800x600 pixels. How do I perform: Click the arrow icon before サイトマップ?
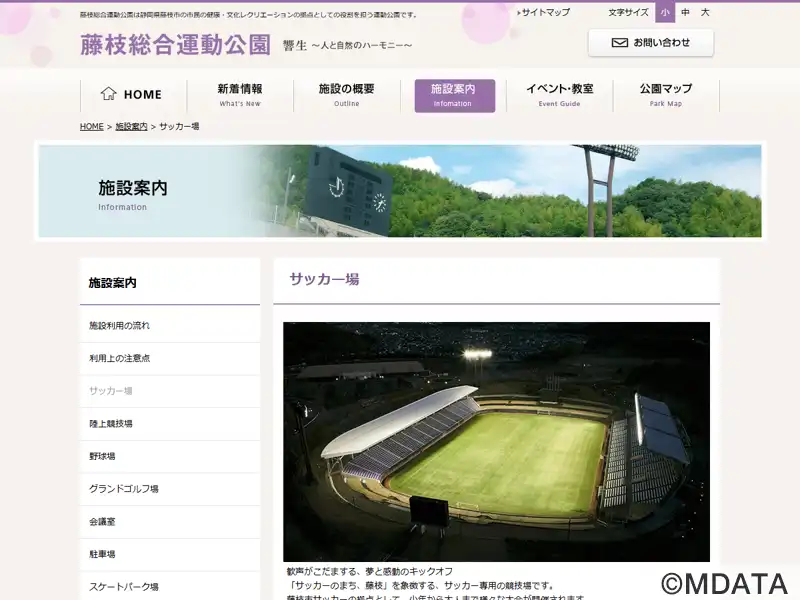[519, 13]
